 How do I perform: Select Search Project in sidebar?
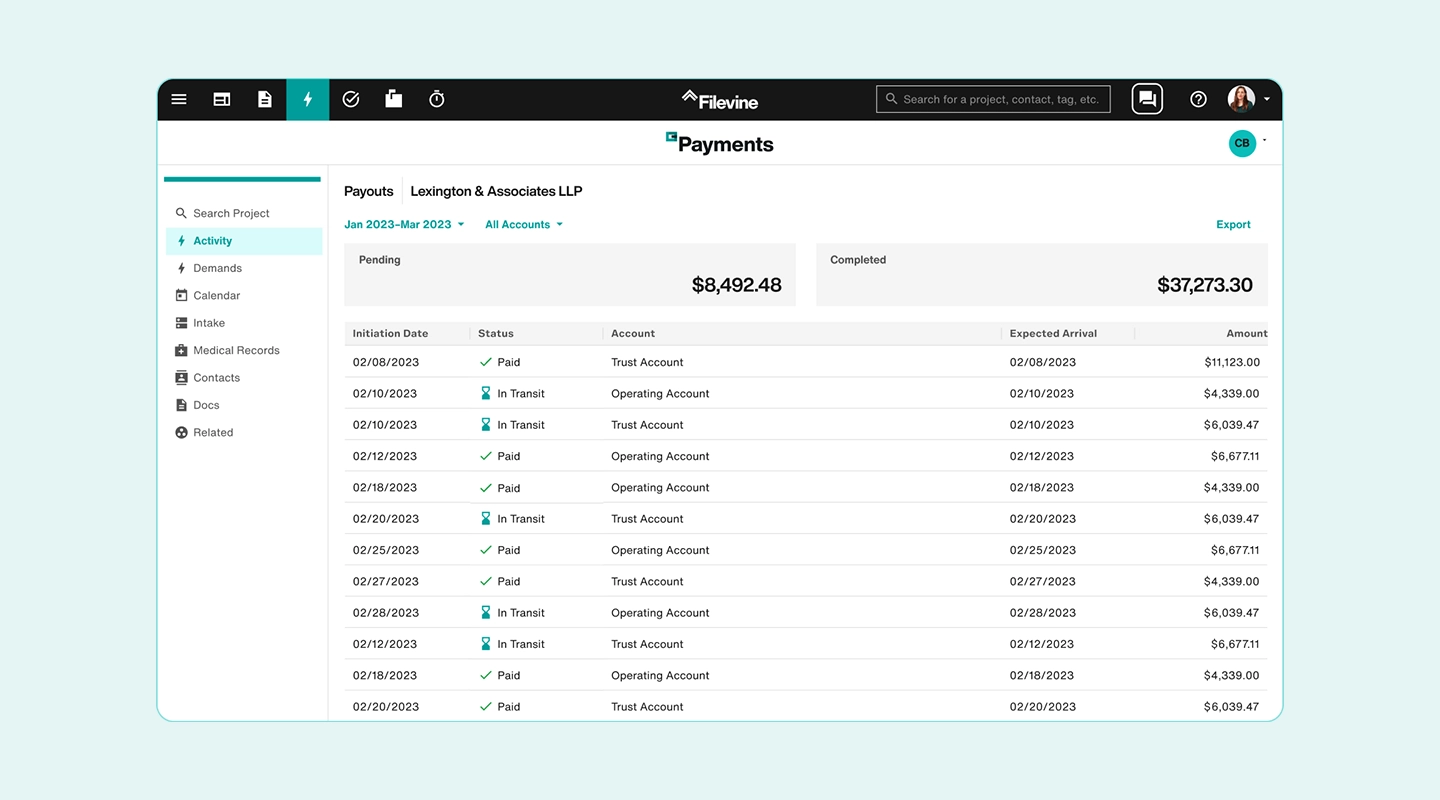[x=244, y=213]
